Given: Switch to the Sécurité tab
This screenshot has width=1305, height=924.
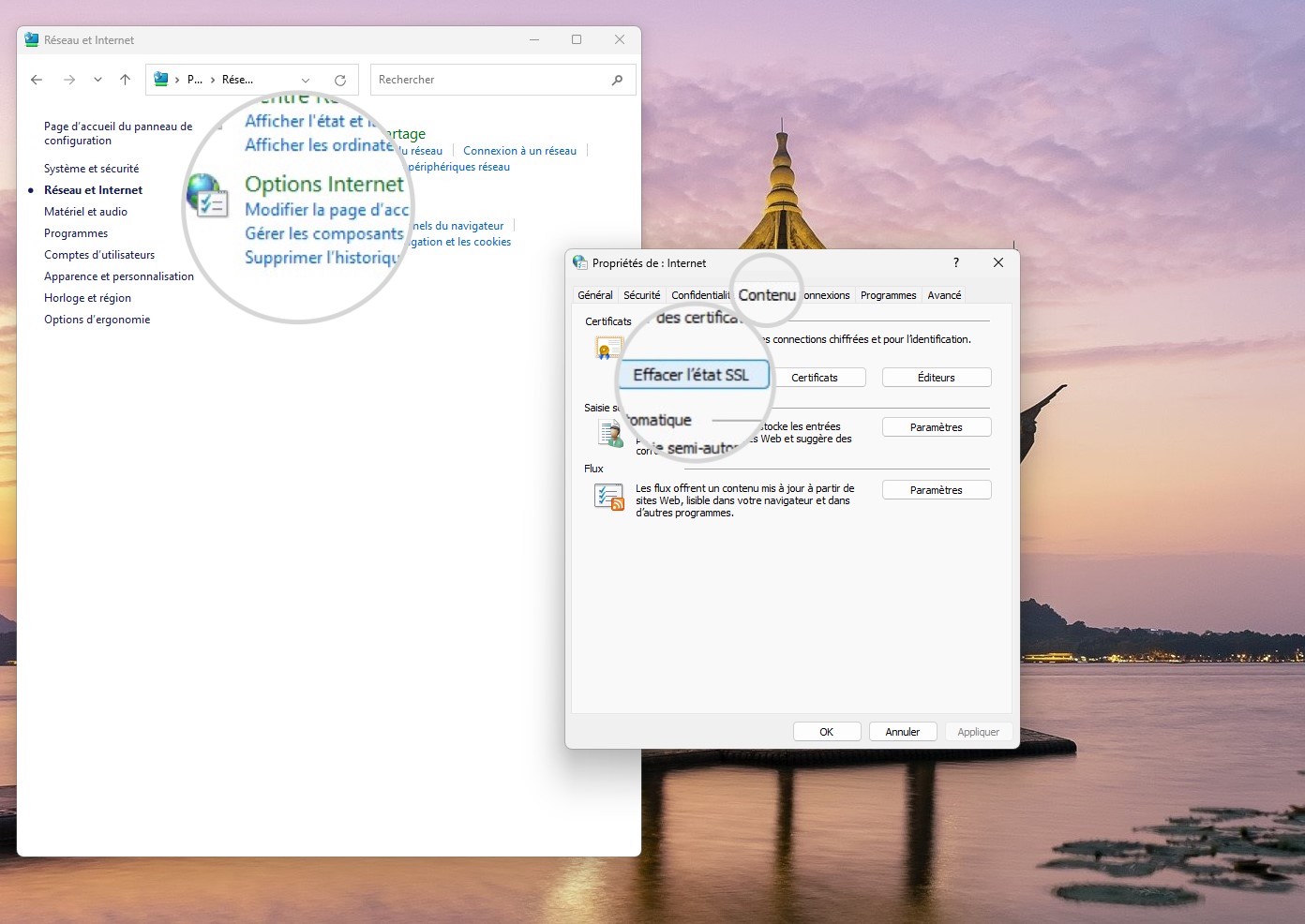Looking at the screenshot, I should [x=641, y=295].
